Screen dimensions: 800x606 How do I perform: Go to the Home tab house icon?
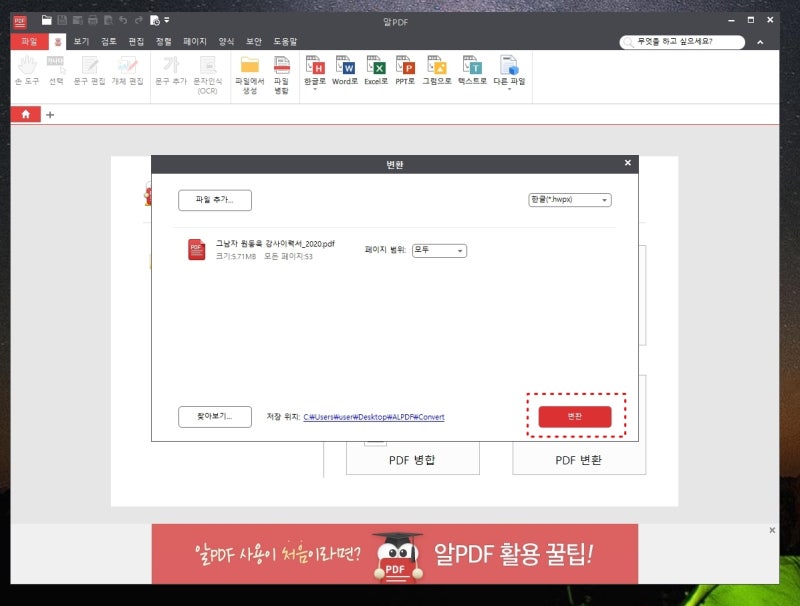coord(26,114)
